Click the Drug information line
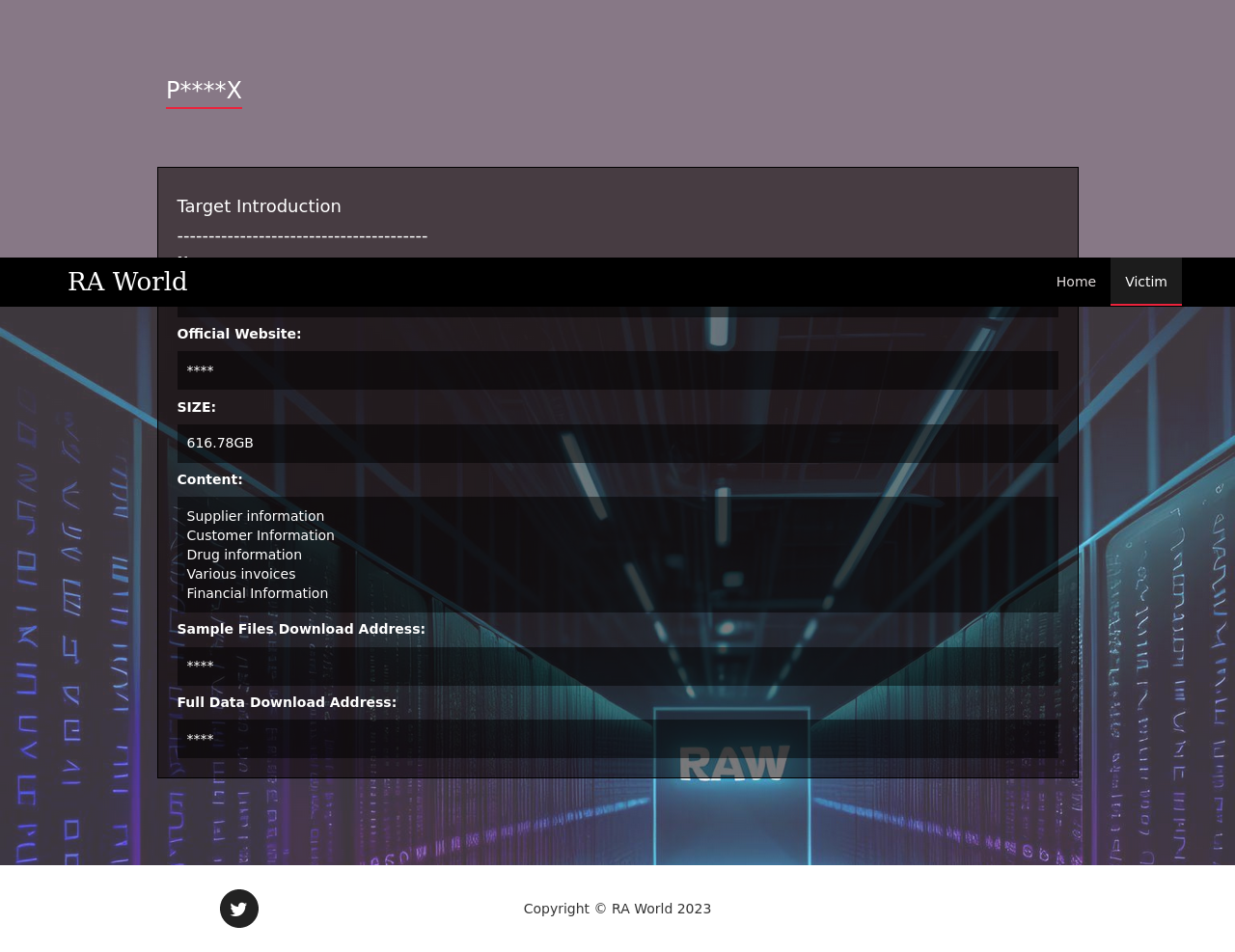 click(x=243, y=555)
